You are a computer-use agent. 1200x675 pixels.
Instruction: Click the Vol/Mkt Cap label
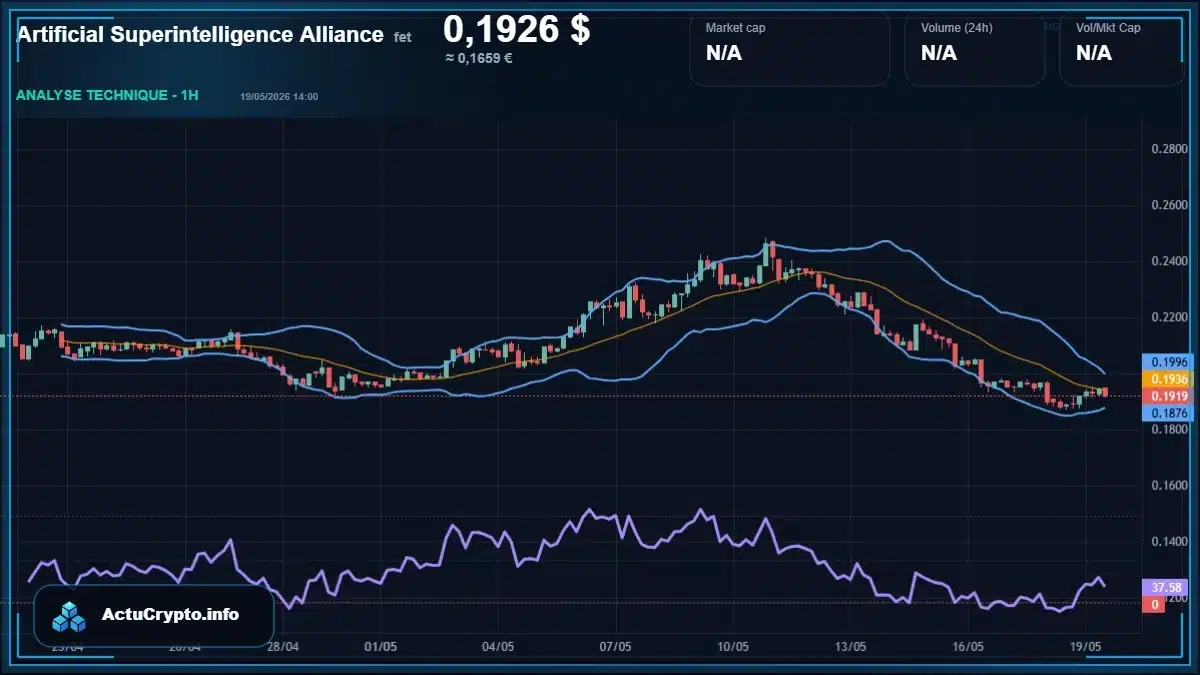[x=1108, y=28]
